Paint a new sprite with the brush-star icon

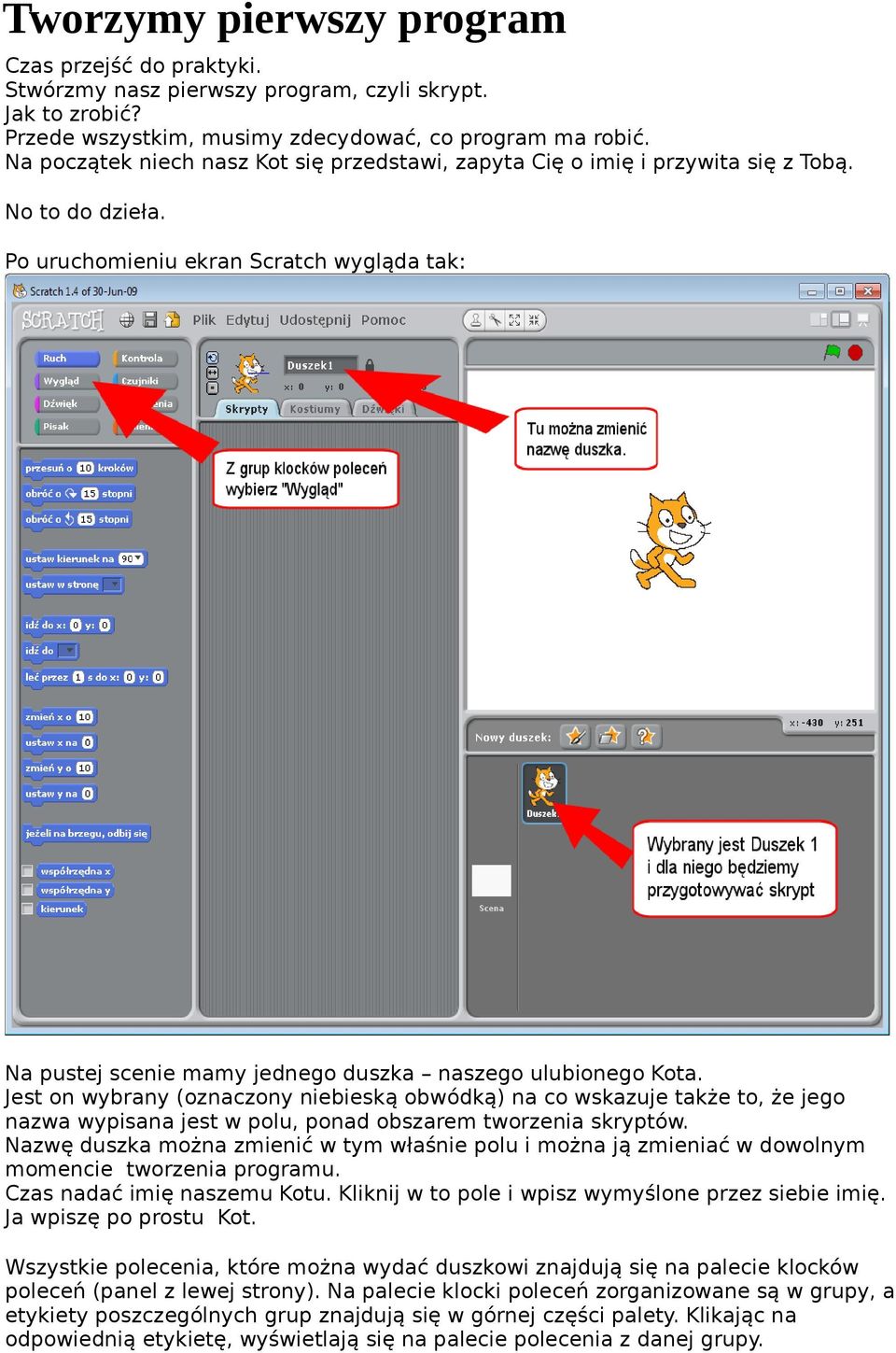click(576, 736)
